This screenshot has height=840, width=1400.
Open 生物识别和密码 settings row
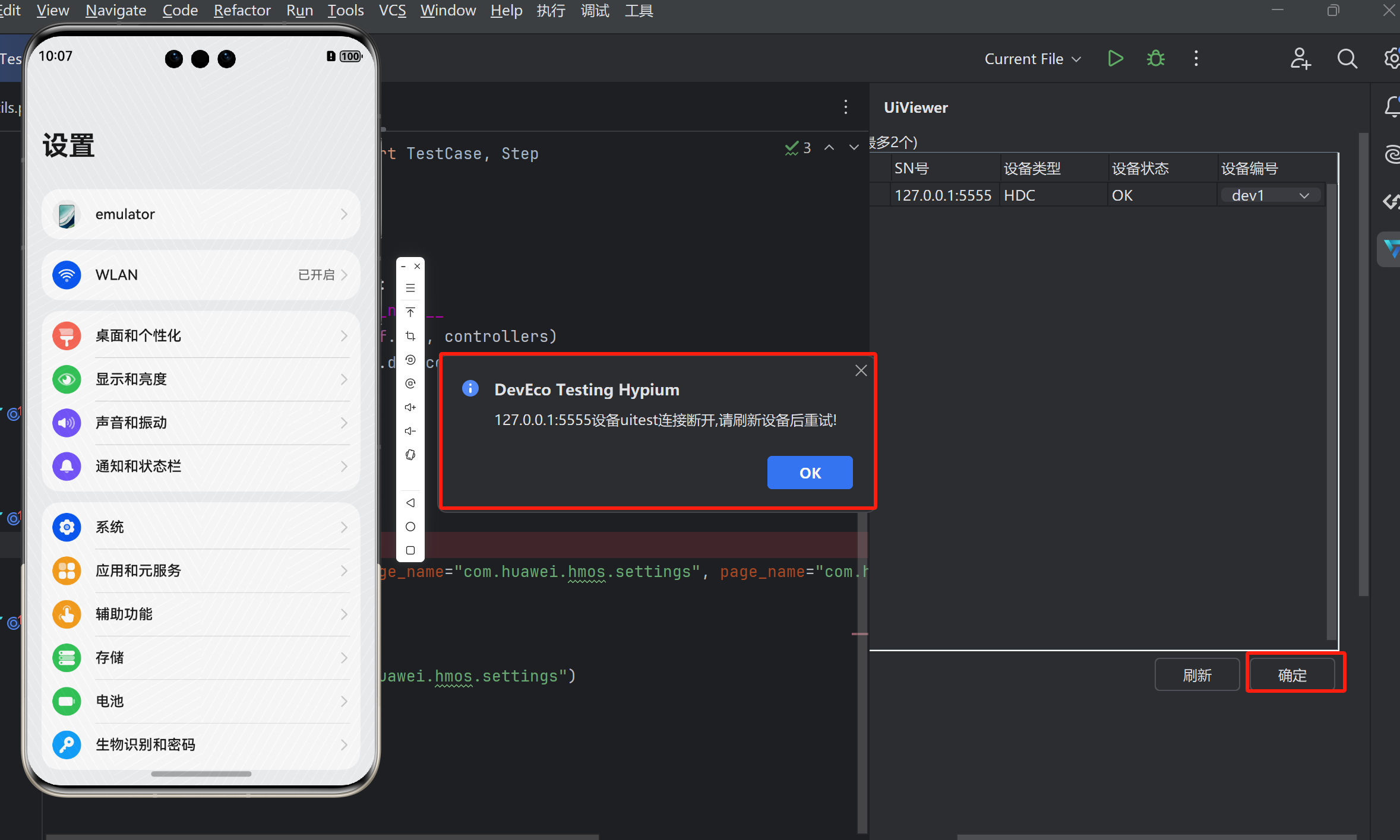(x=201, y=744)
